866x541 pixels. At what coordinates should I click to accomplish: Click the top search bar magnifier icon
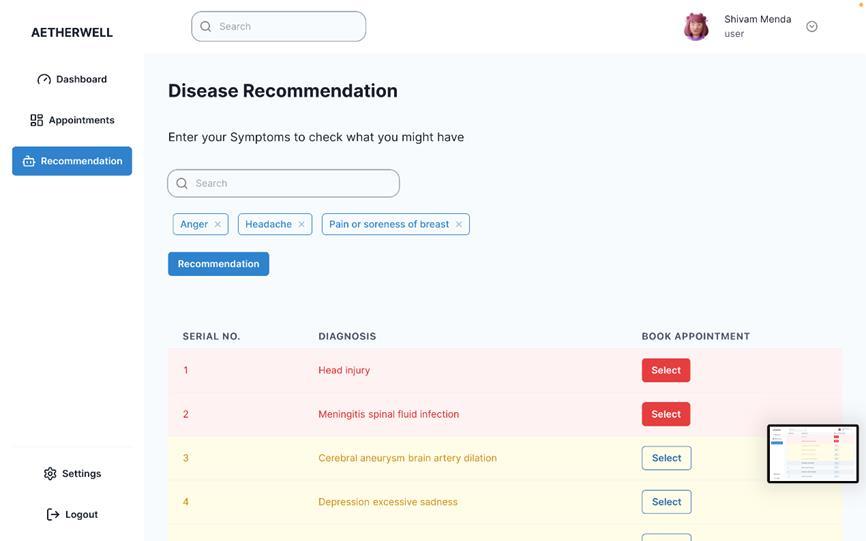pos(206,27)
